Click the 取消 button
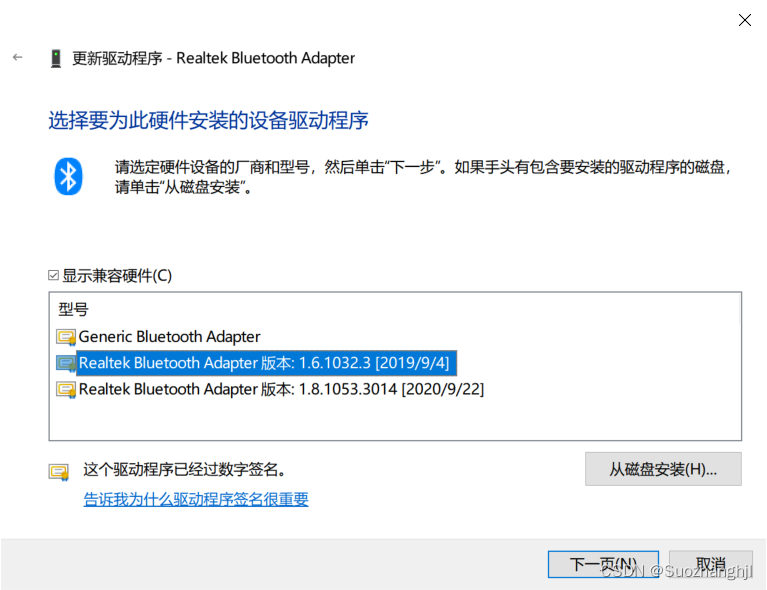 710,565
